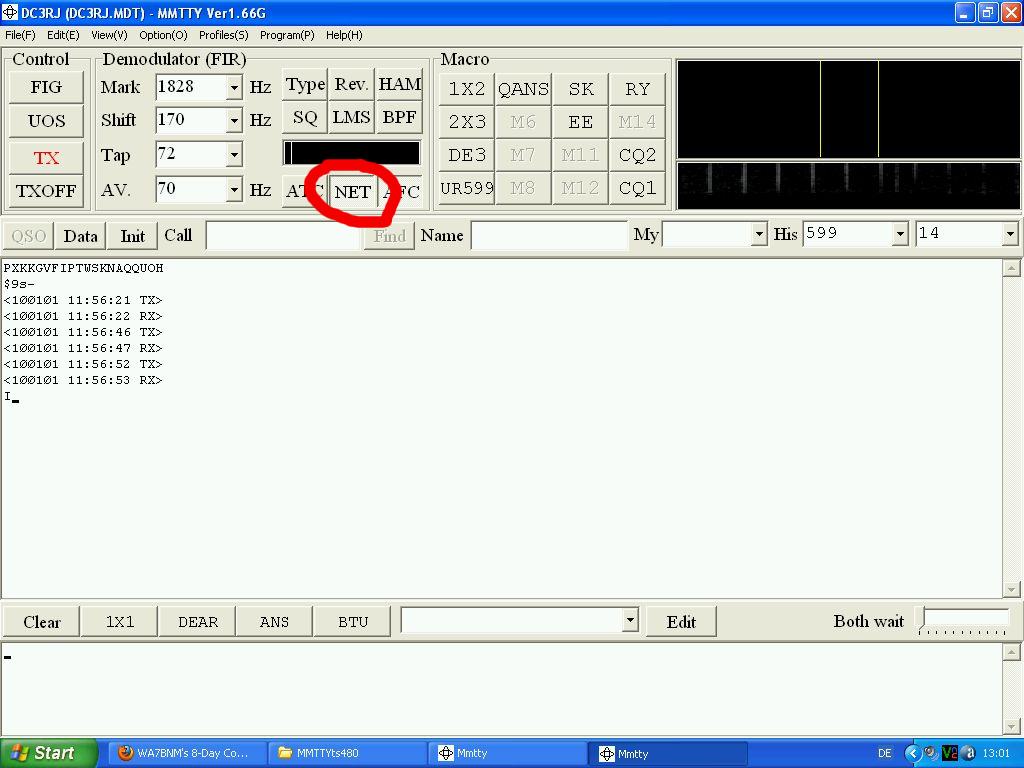Viewport: 1024px width, 768px height.
Task: Focus the Call input field
Action: click(x=283, y=236)
